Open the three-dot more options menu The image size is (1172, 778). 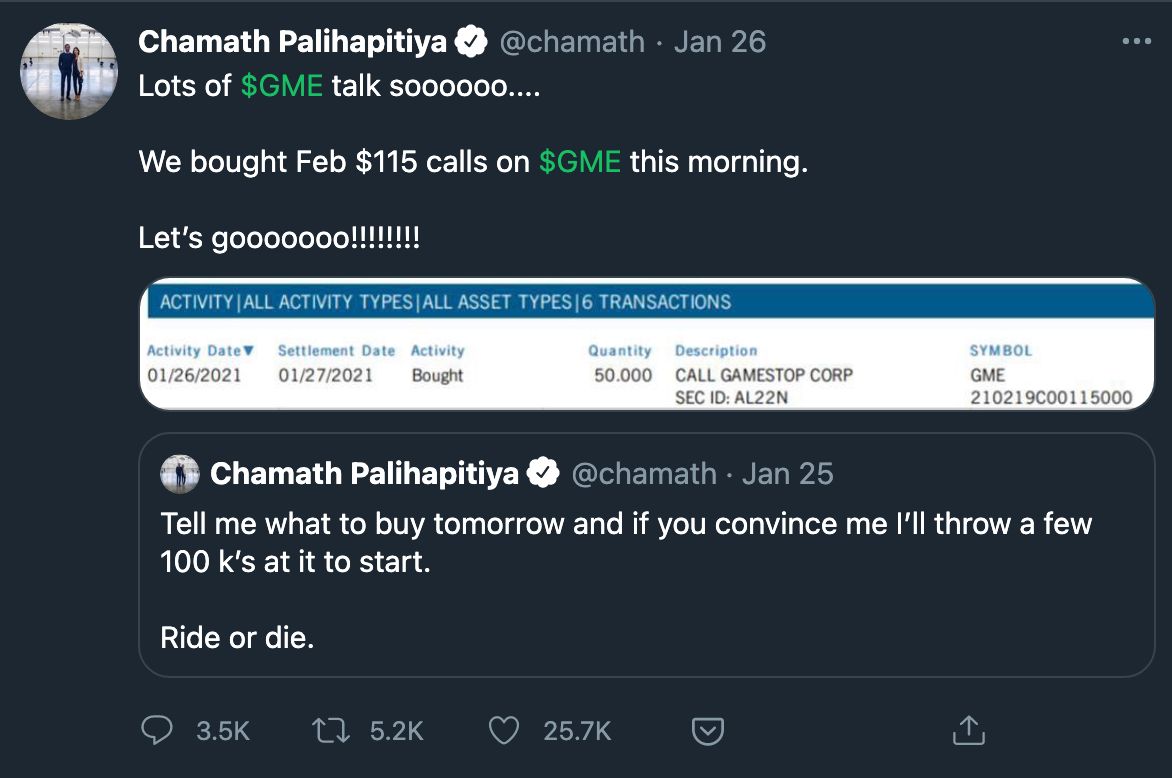[1137, 42]
